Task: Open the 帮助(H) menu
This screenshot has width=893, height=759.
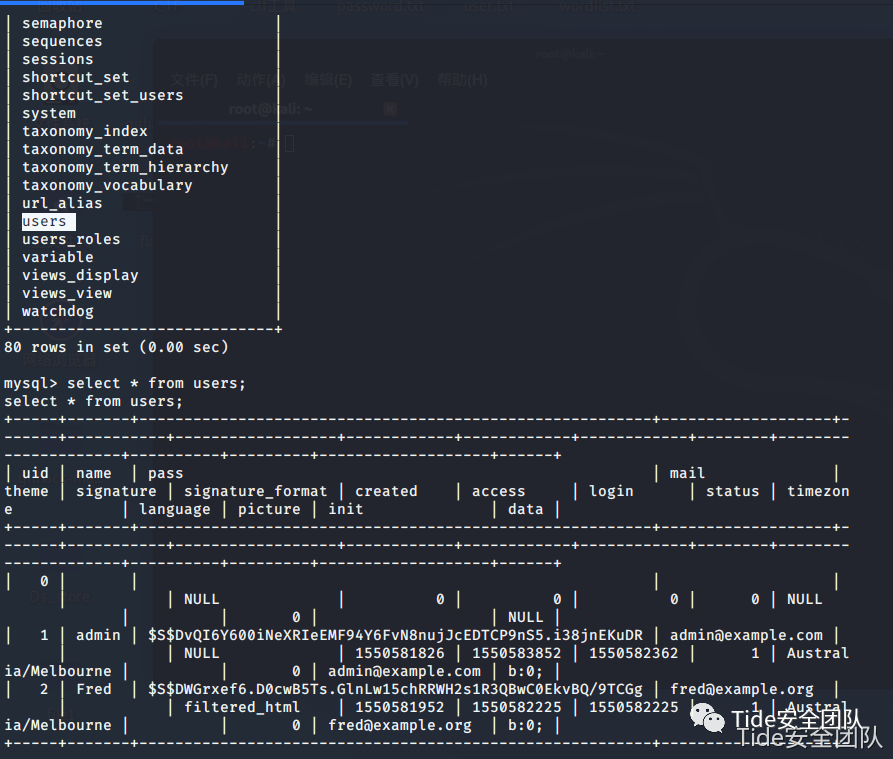Action: coord(462,80)
